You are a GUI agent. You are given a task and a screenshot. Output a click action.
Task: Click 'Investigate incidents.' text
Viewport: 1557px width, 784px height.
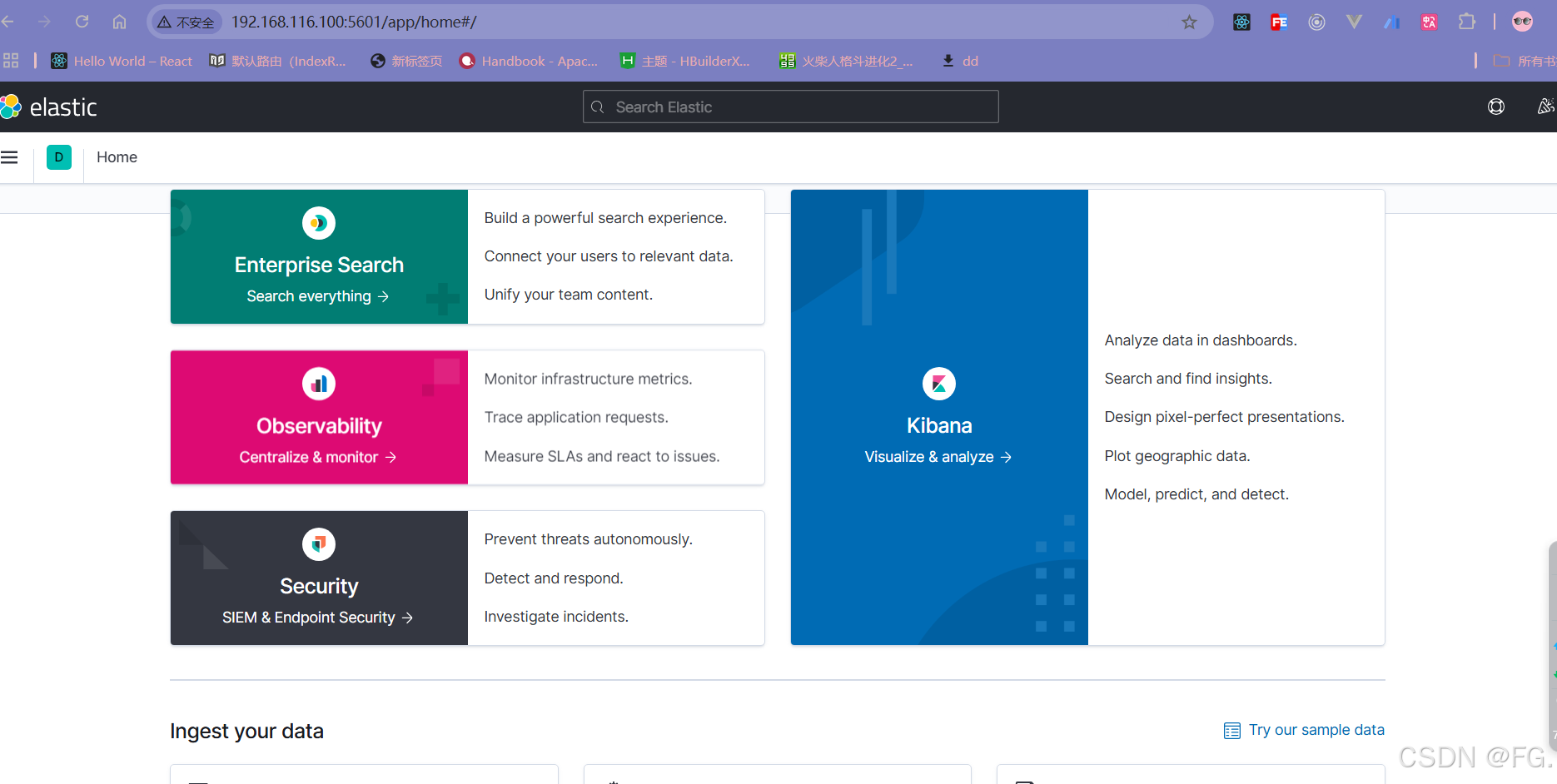point(556,617)
